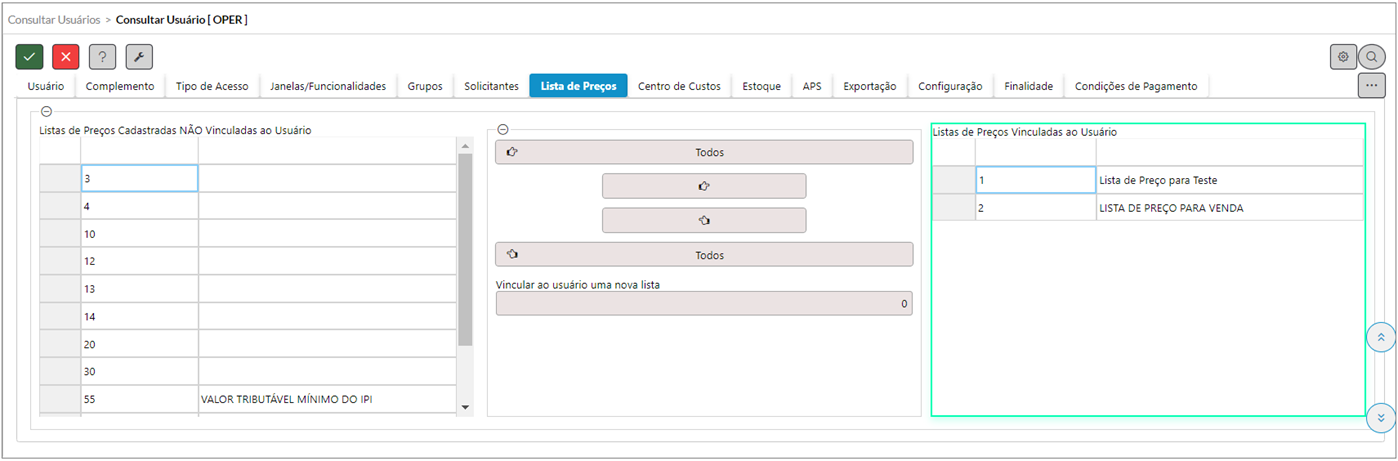This screenshot has height=461, width=1398.
Task: Click the double chevron down round button
Action: (1380, 417)
